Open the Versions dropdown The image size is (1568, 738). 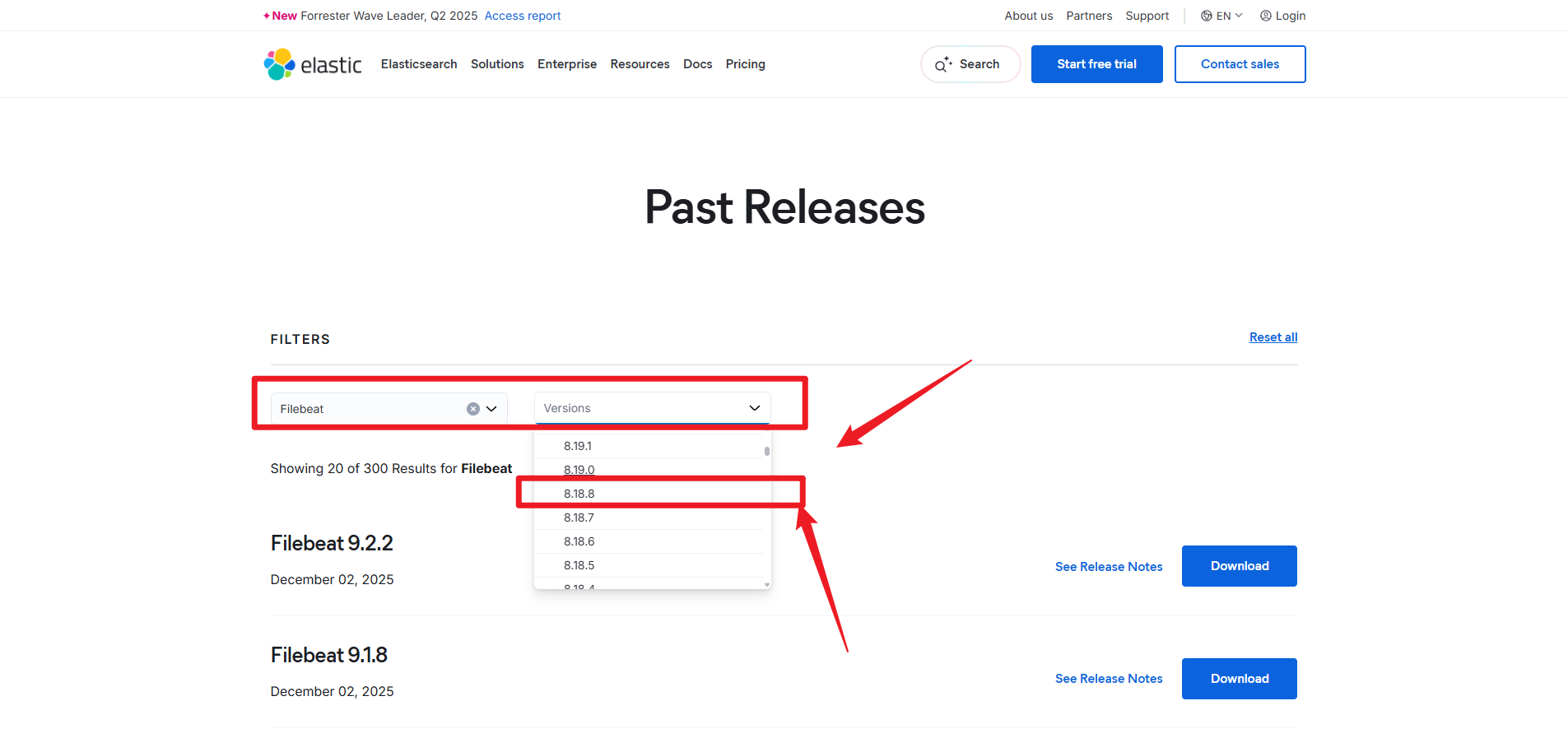click(653, 408)
